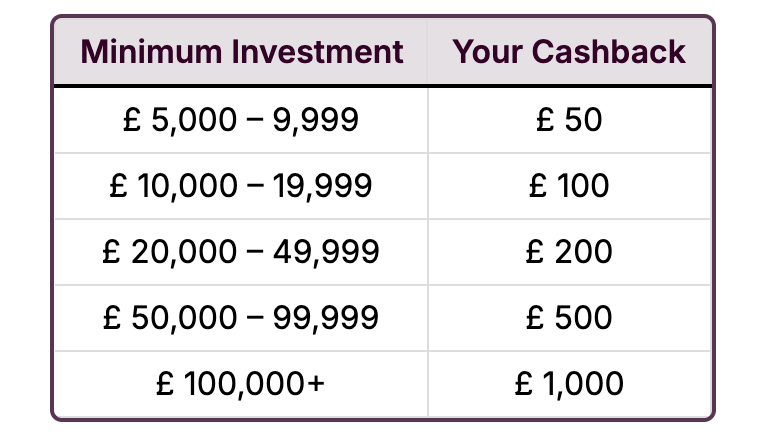Click the pound sign before 10,000

pyautogui.click(x=116, y=186)
